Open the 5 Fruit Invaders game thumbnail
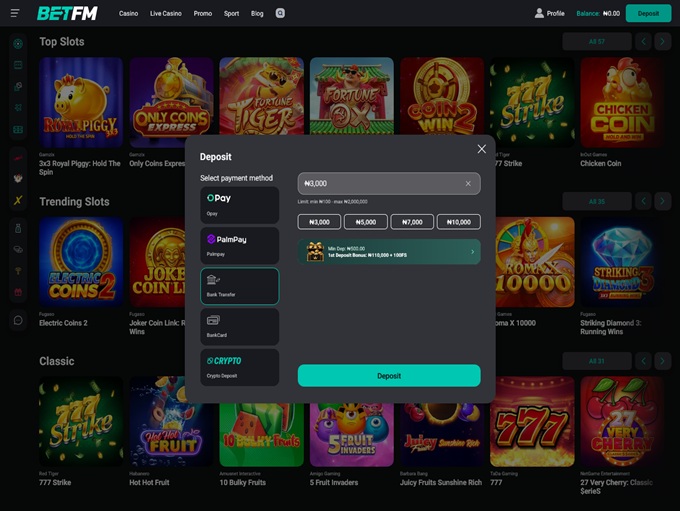 (352, 435)
